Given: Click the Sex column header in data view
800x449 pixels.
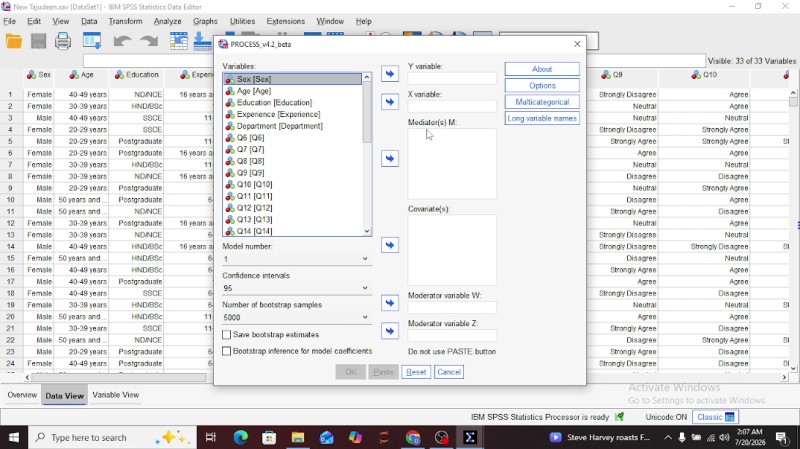Looking at the screenshot, I should [x=39, y=75].
